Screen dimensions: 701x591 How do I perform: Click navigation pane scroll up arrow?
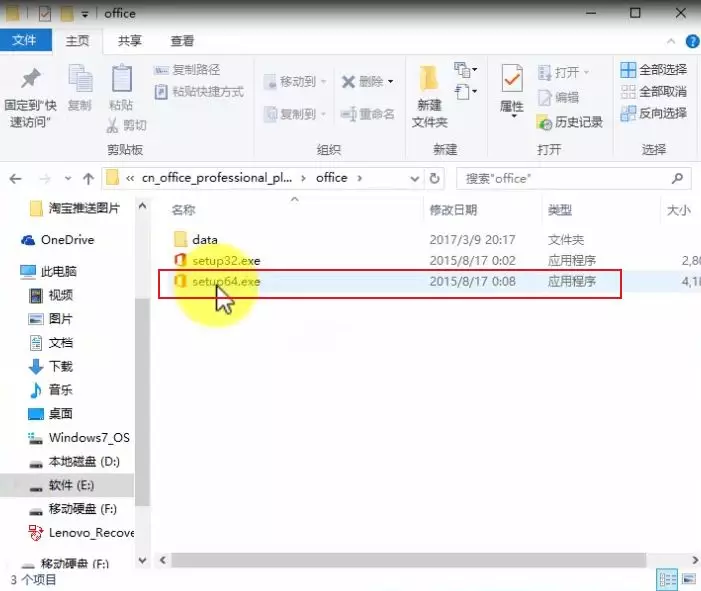[143, 206]
